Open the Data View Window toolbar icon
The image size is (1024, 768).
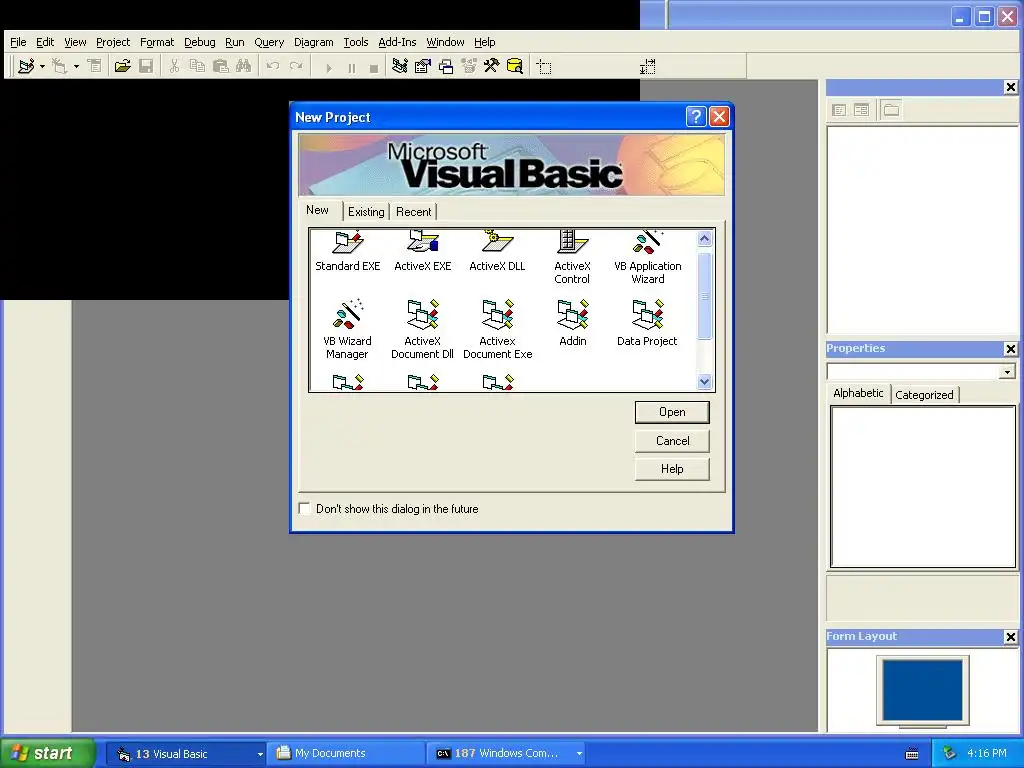[515, 66]
